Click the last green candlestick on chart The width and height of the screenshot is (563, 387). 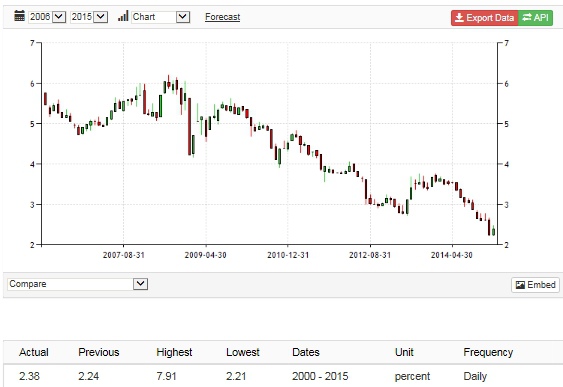point(494,231)
